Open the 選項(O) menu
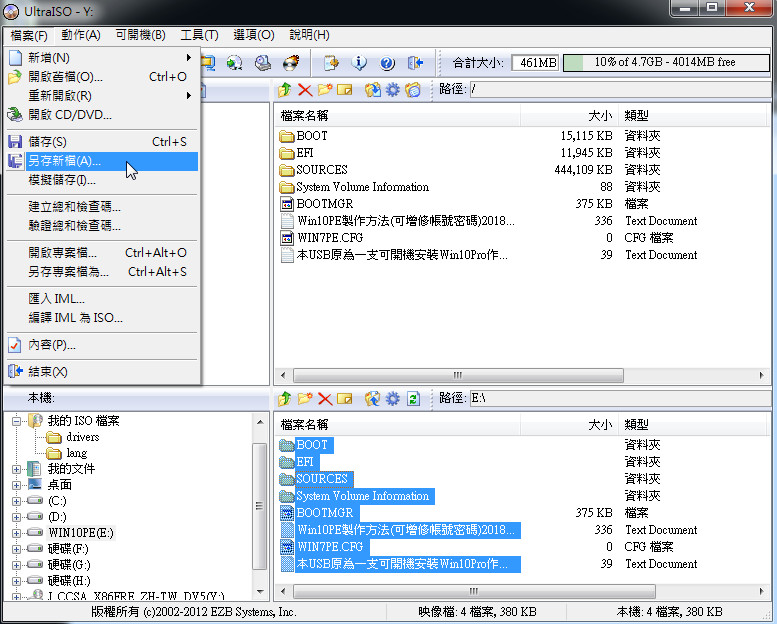This screenshot has height=624, width=777. (x=254, y=35)
